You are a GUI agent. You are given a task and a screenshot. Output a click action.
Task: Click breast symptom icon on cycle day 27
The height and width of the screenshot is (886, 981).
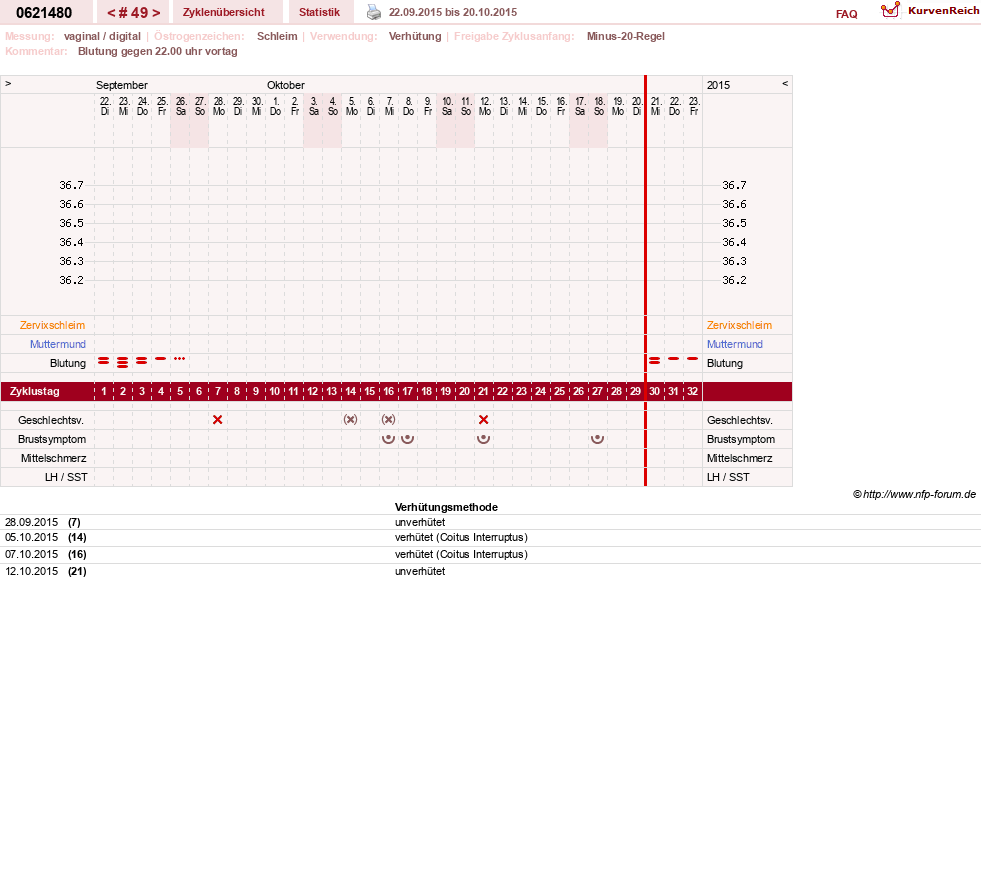[597, 439]
